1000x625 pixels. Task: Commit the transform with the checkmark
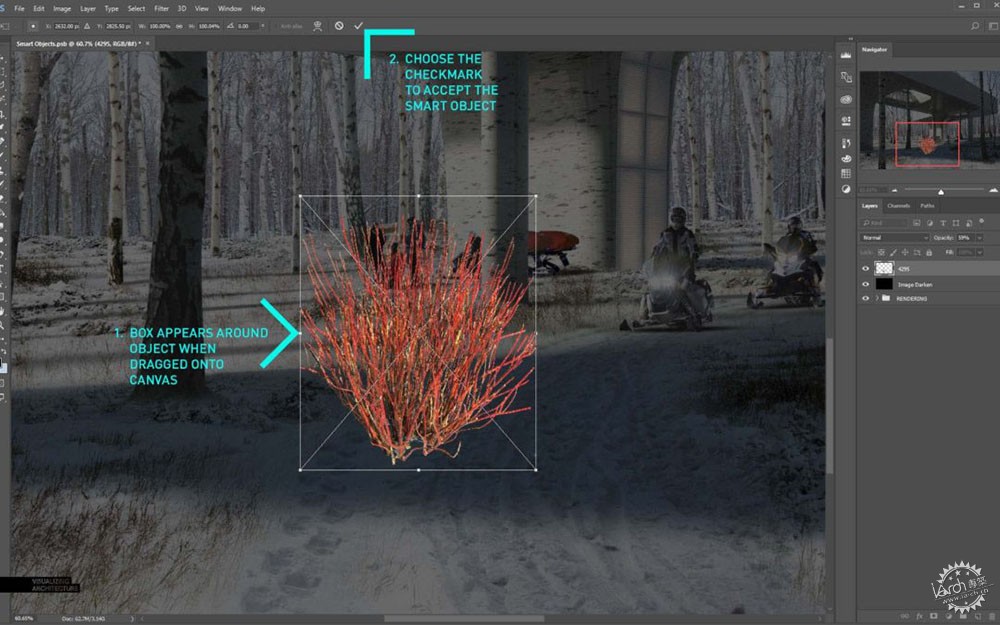point(358,26)
